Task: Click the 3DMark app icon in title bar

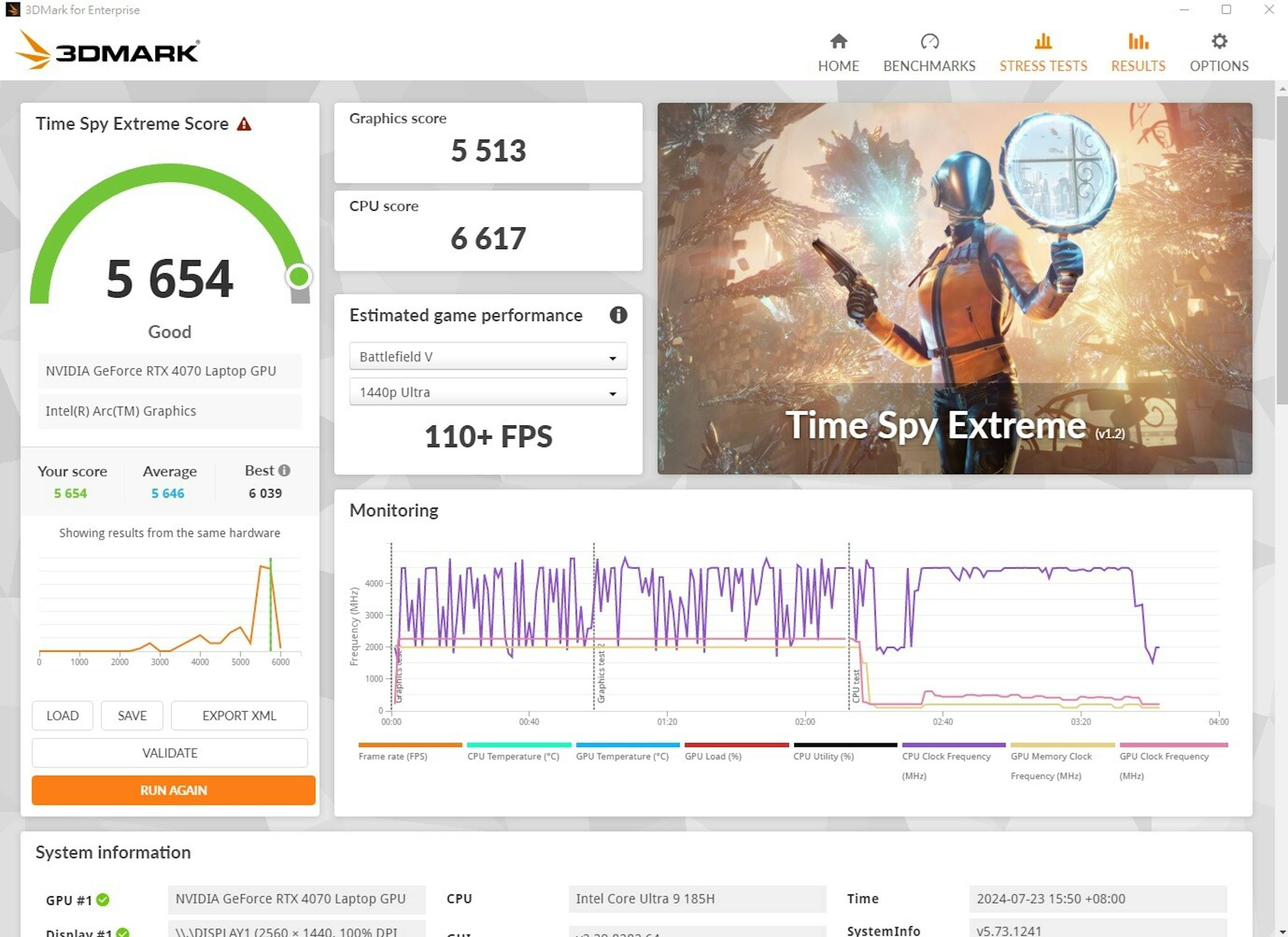Action: pyautogui.click(x=12, y=10)
